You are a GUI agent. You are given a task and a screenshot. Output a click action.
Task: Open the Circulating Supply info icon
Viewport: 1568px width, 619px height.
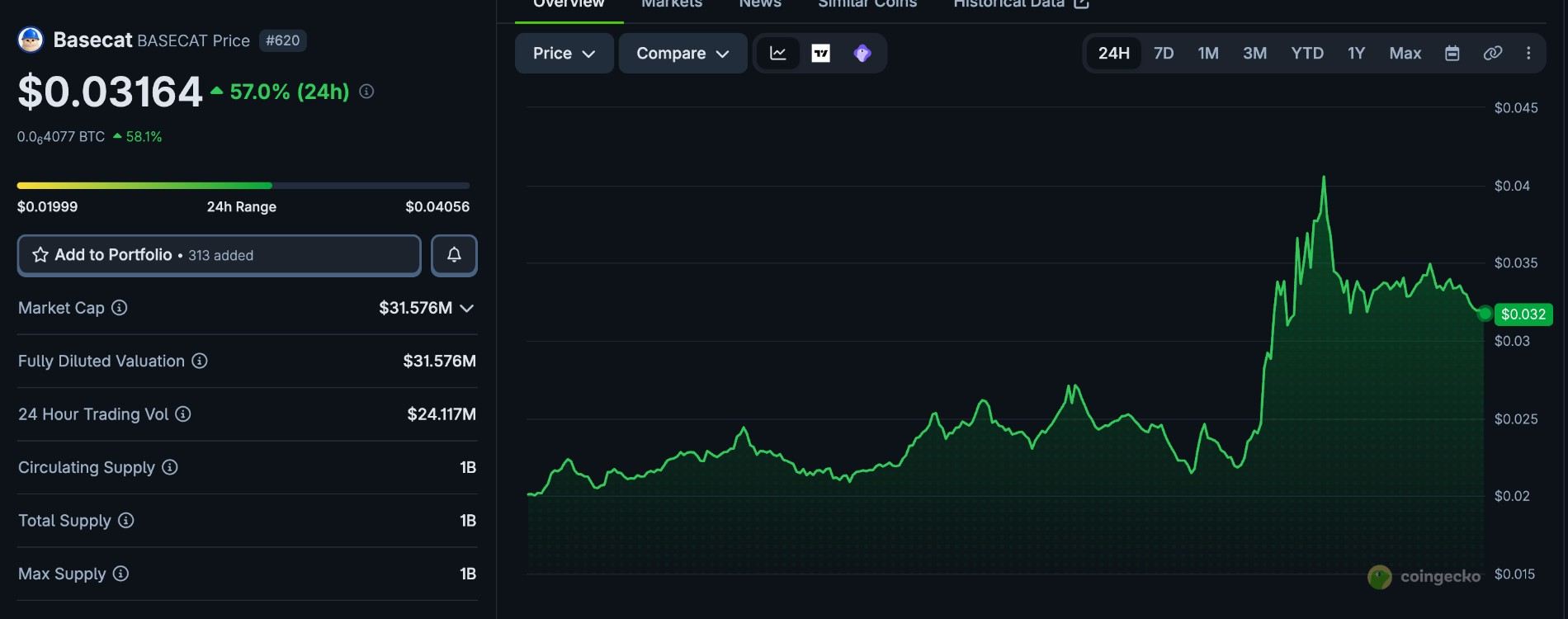(170, 467)
